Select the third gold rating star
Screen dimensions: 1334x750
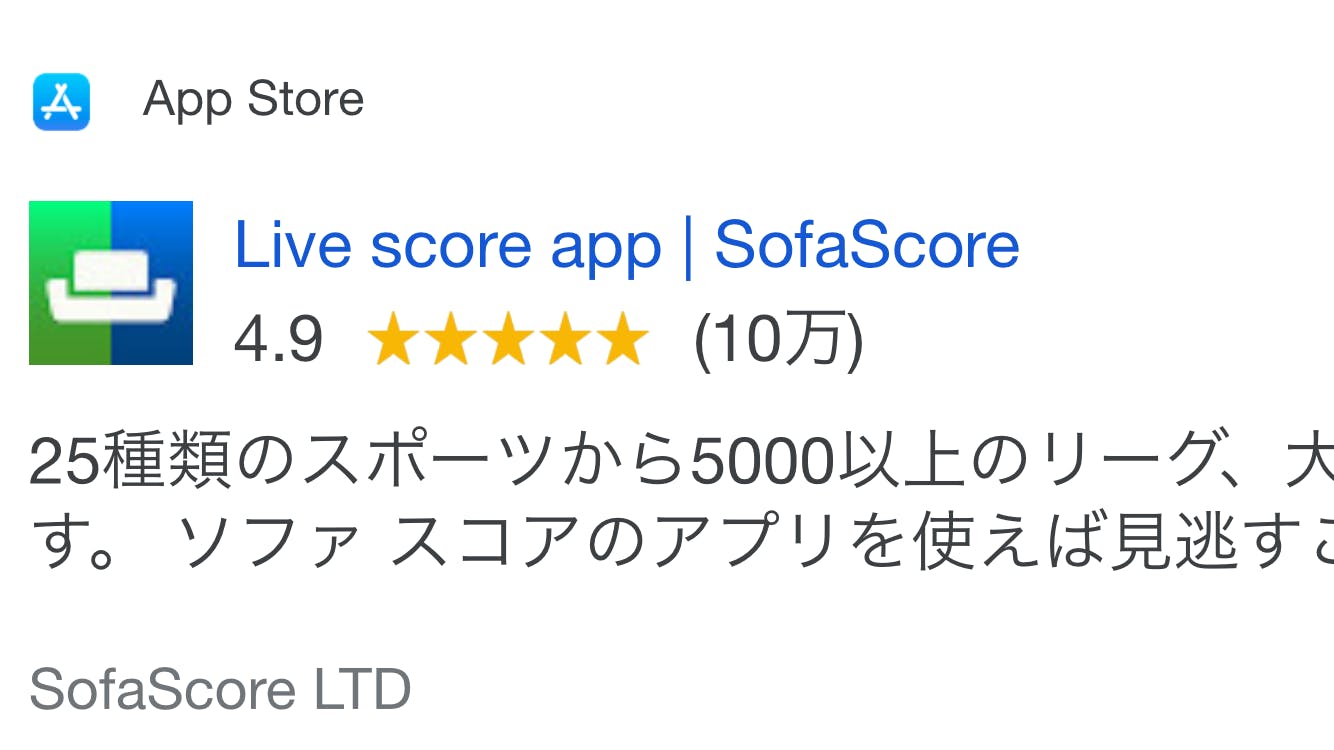(x=508, y=339)
